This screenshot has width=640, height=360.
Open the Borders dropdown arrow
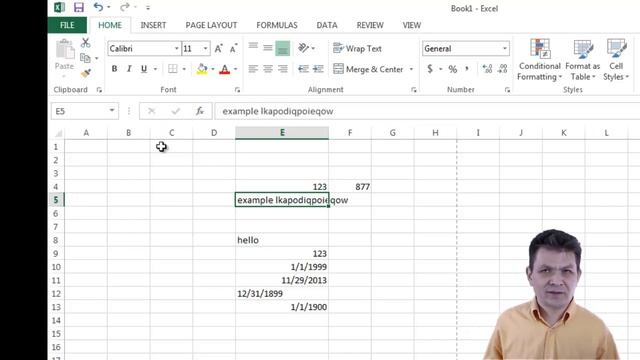pyautogui.click(x=184, y=69)
